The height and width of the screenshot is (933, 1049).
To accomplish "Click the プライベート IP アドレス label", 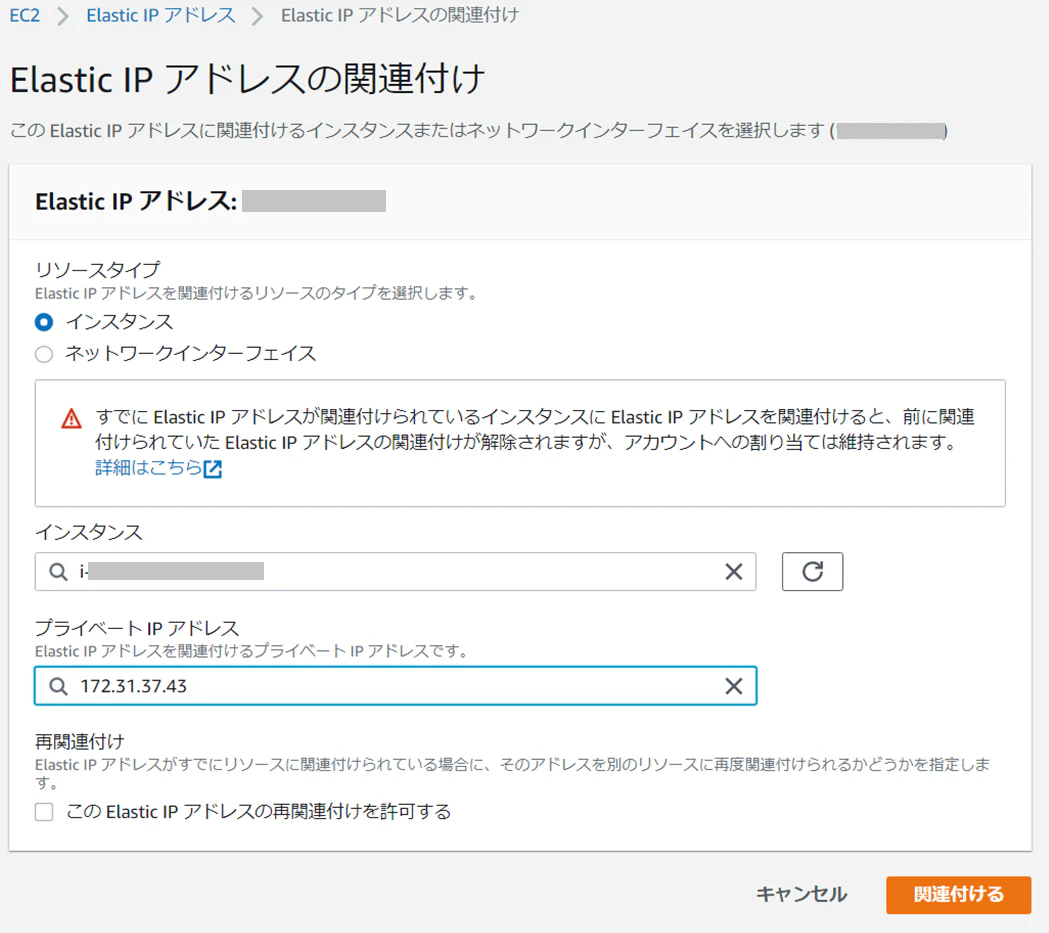I will pos(137,628).
